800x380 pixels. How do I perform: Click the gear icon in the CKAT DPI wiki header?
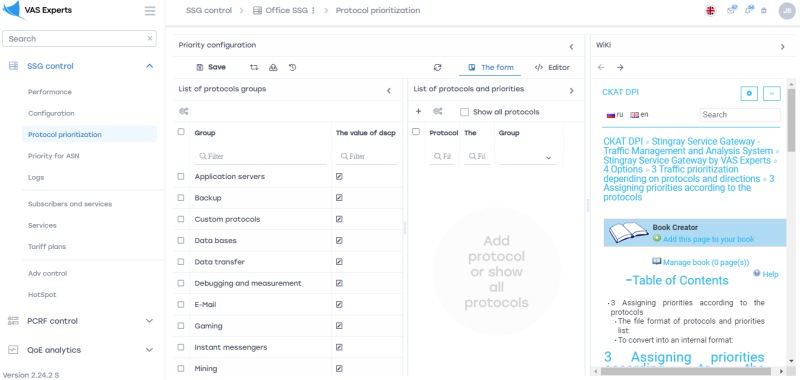(749, 93)
